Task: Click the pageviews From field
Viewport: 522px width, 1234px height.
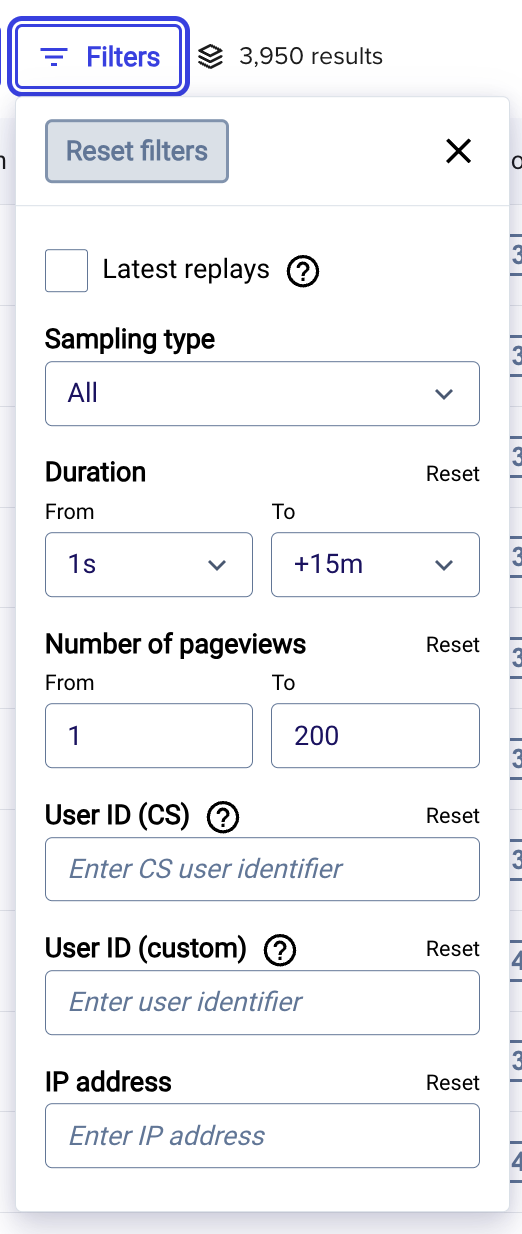Action: 149,736
